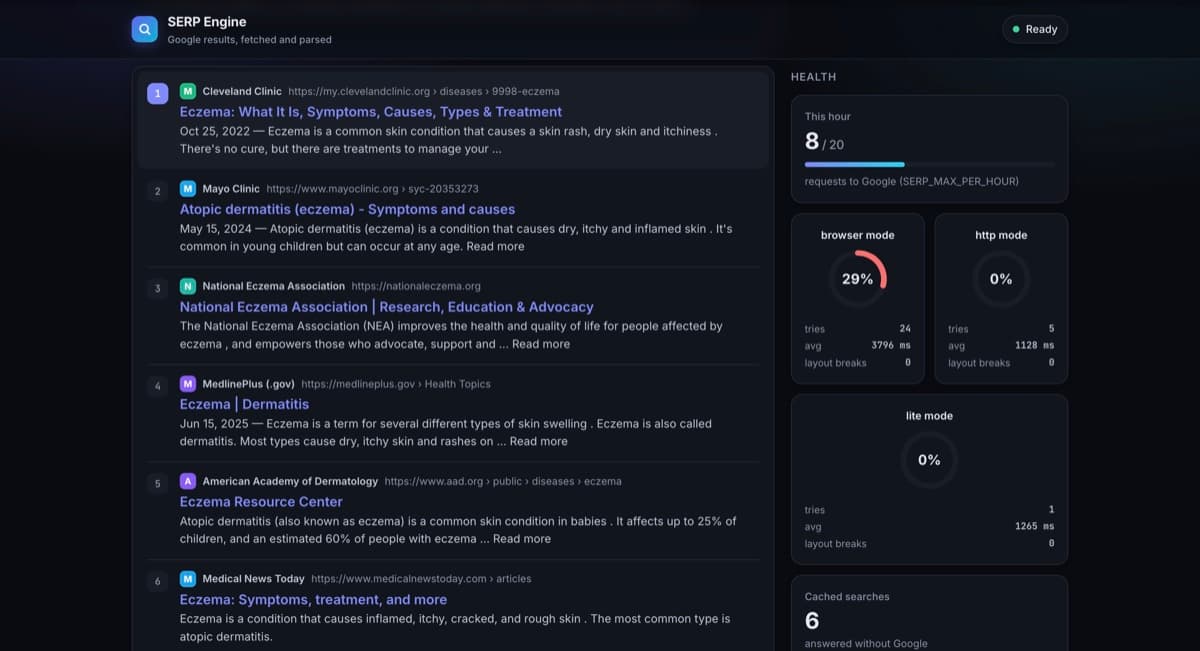Click the 1128 ms average value
1200x651 pixels.
coord(1034,346)
